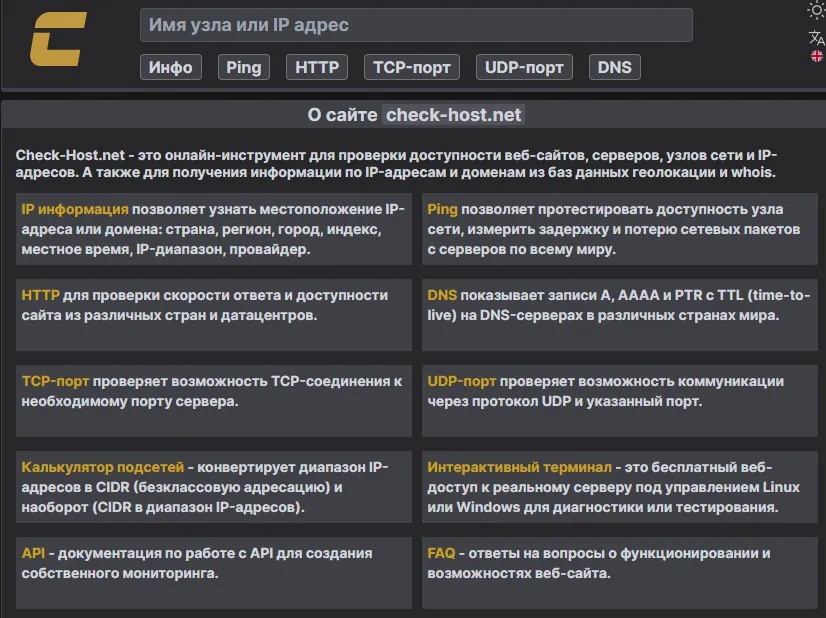Viewport: 826px width, 618px height.
Task: Launch the Интерактивный терминал link
Action: (x=519, y=467)
